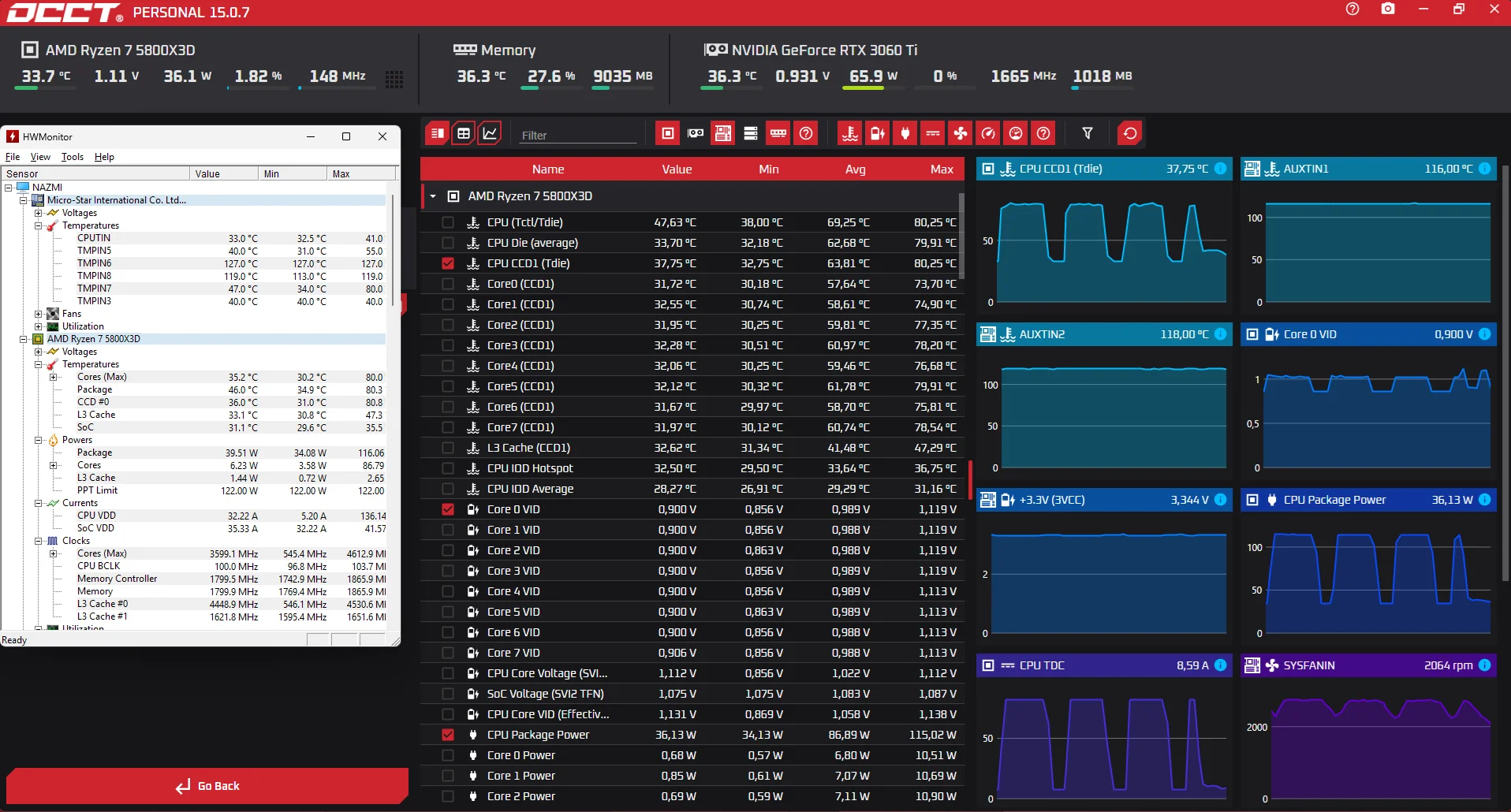Toggle the voltage sensor type filter
Viewport: 1511px width, 812px height.
click(878, 133)
